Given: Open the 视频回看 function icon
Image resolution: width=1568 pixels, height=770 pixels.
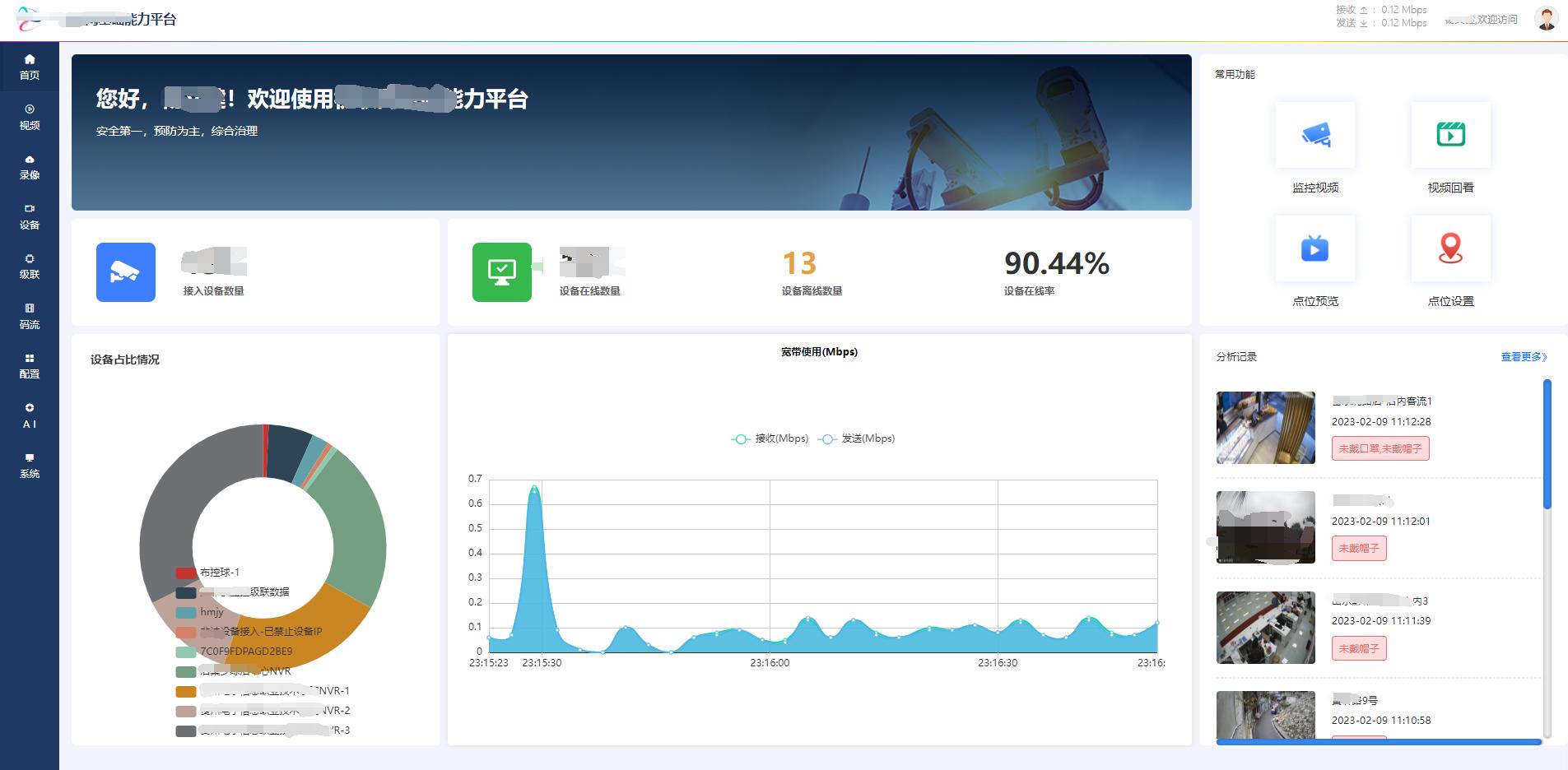Looking at the screenshot, I should [x=1451, y=136].
